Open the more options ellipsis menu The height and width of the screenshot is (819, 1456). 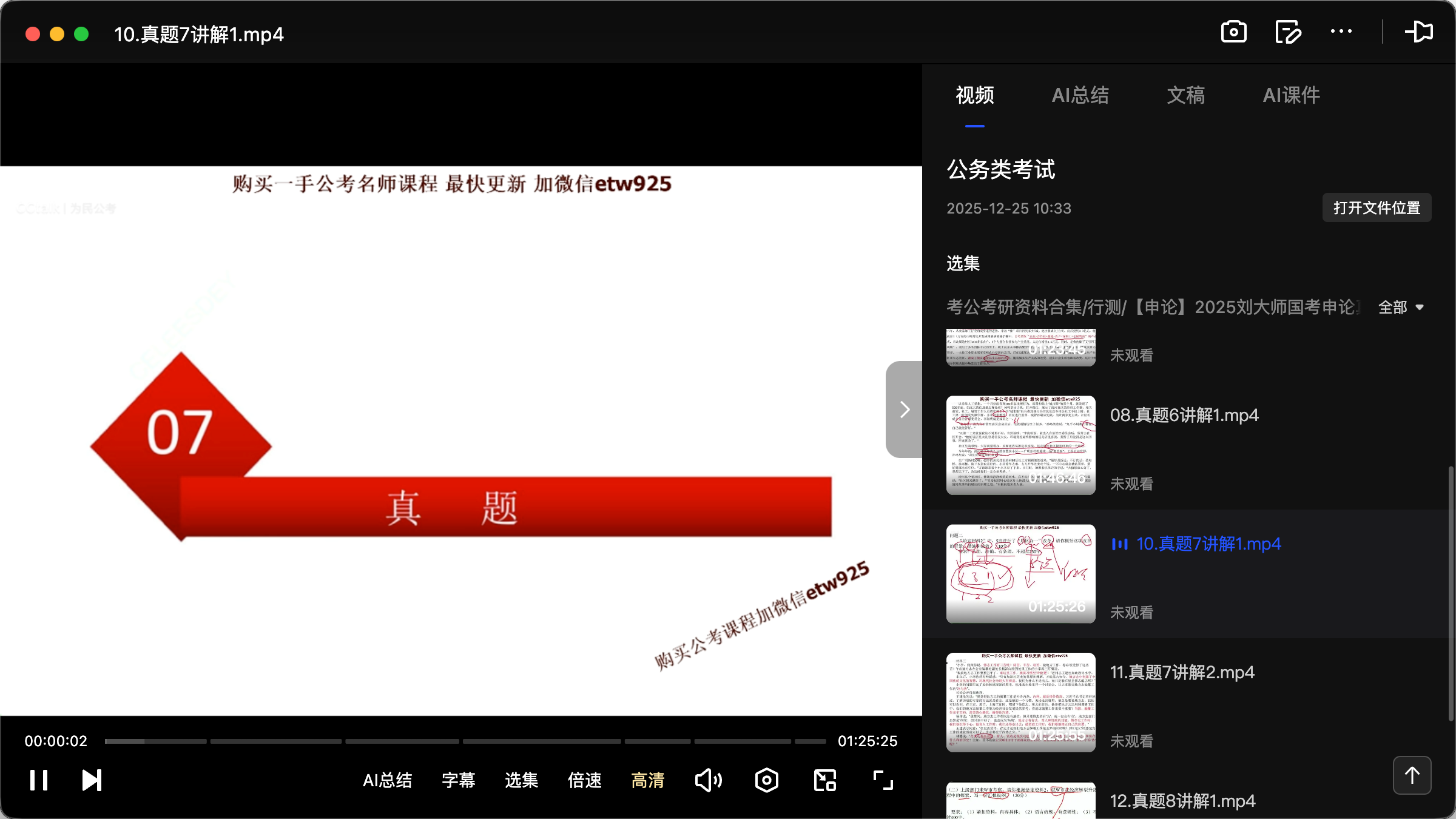point(1341,32)
